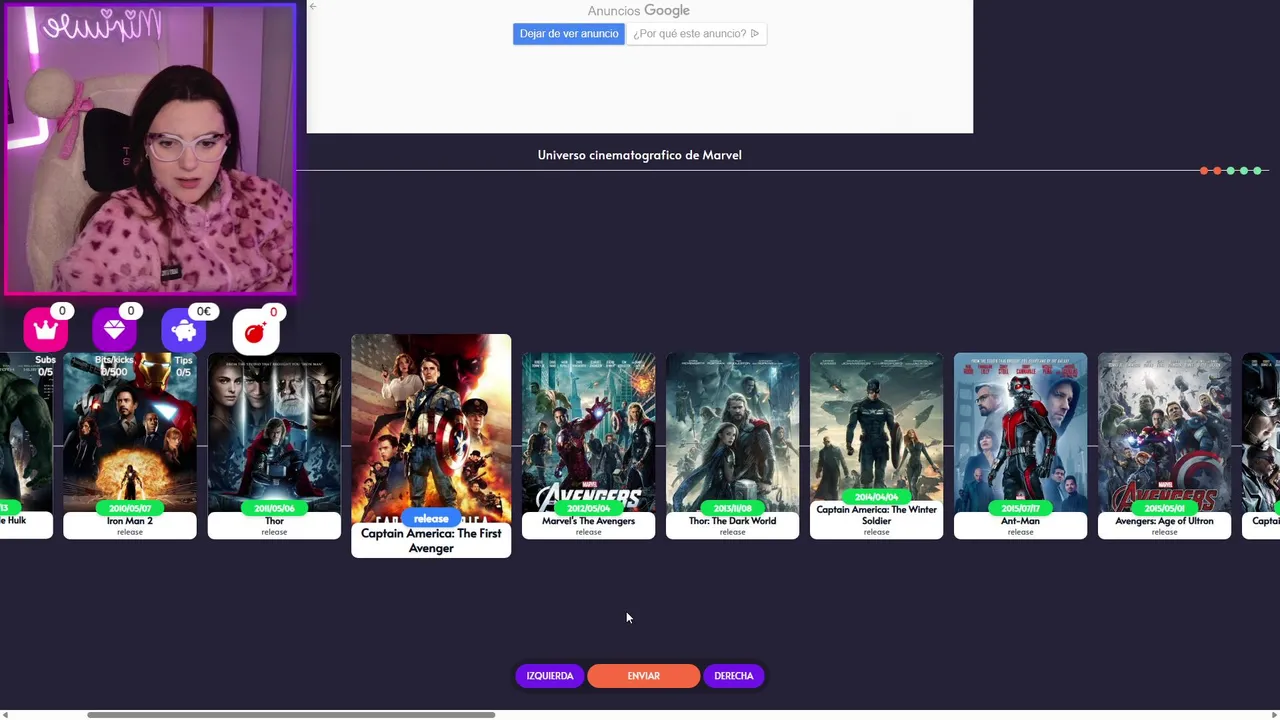Select the Iron Man 2 poster card
Image resolution: width=1280 pixels, height=720 pixels.
click(x=130, y=446)
